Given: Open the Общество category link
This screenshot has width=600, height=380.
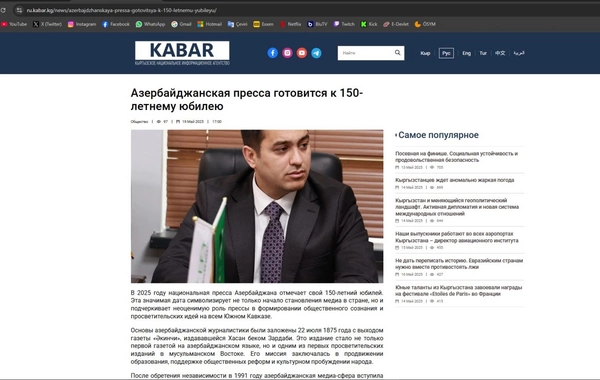Looking at the screenshot, I should tap(139, 122).
